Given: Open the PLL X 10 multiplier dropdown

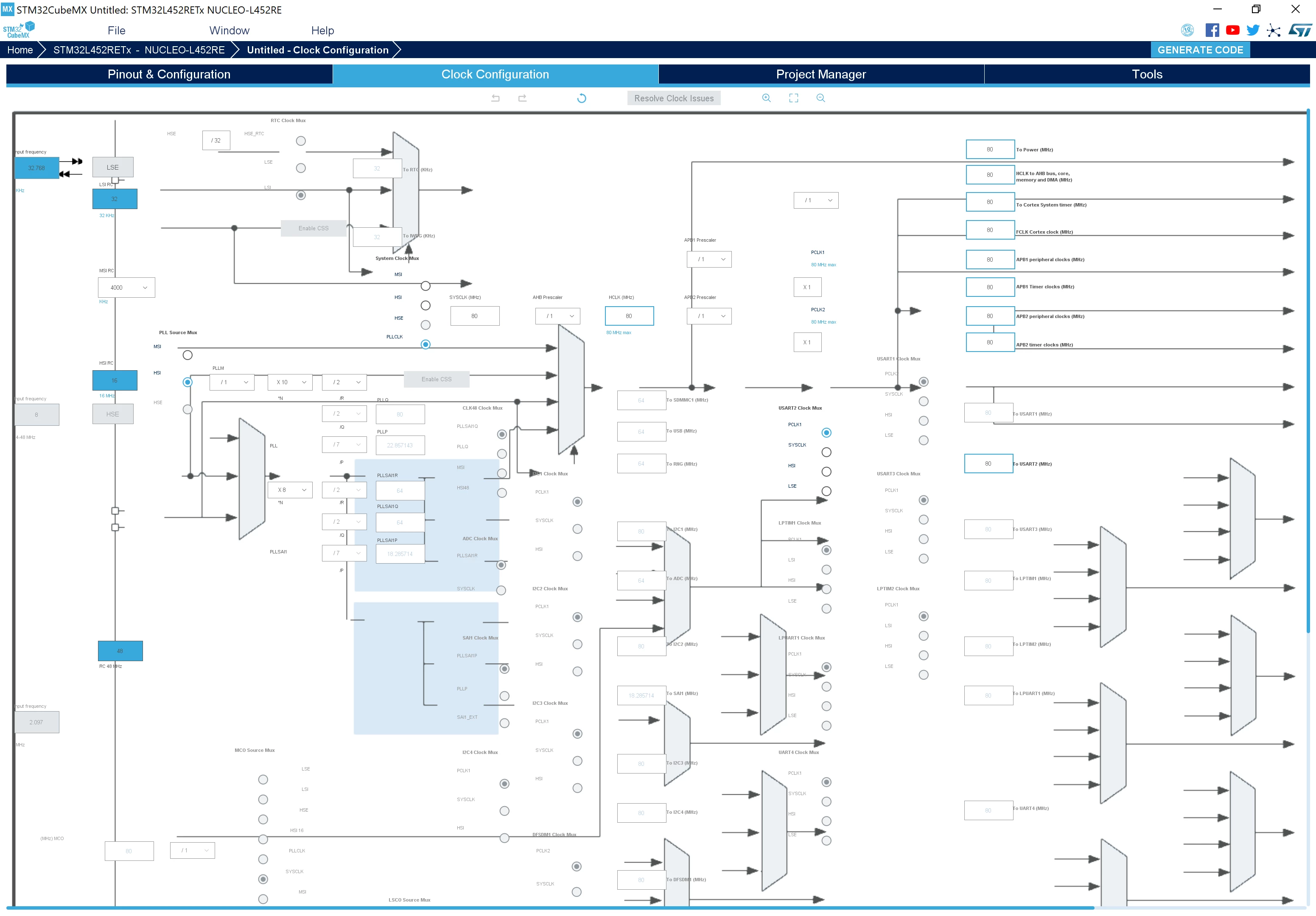Looking at the screenshot, I should 291,383.
